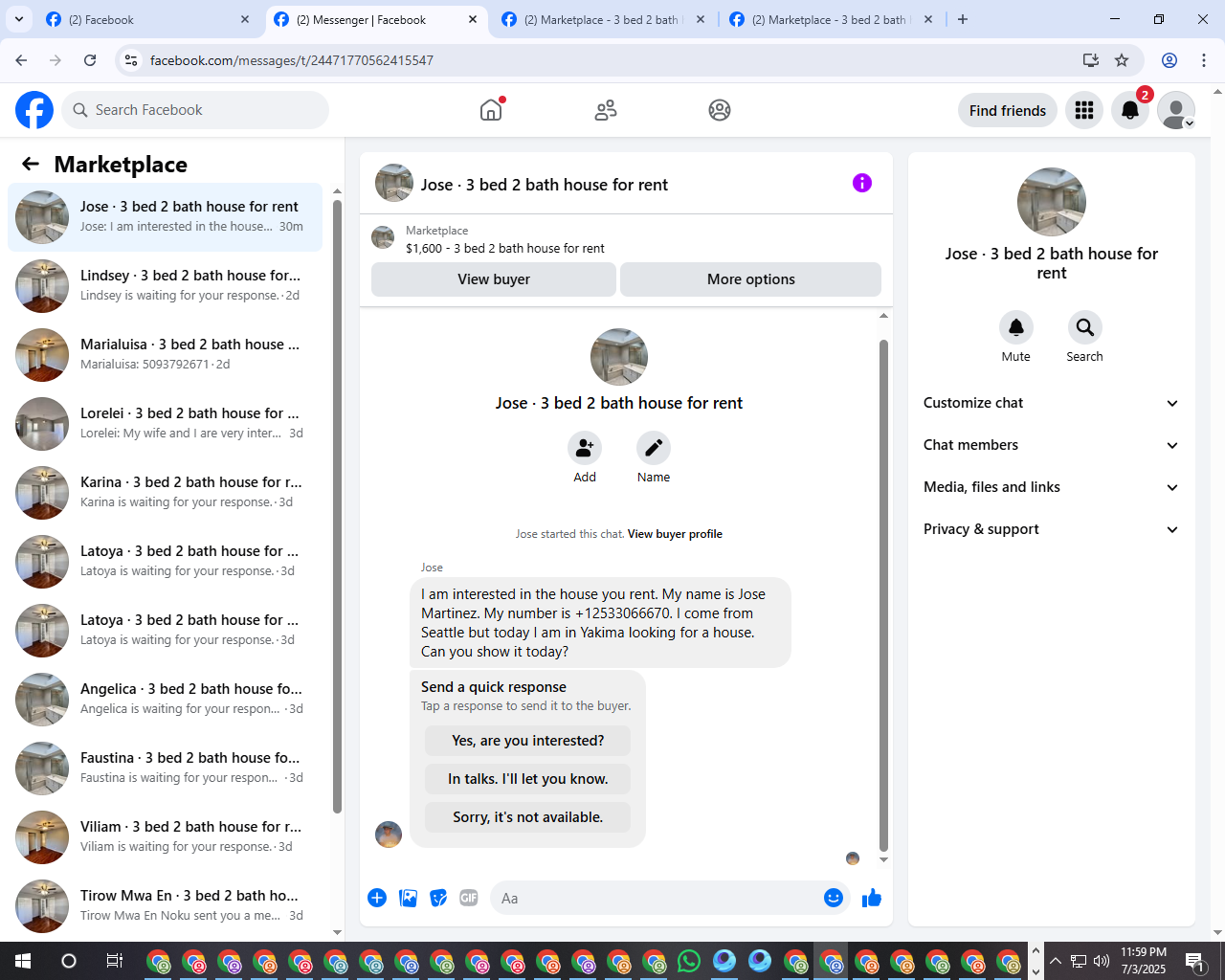Switch to the fourth Marketplace tab

pyautogui.click(x=831, y=19)
